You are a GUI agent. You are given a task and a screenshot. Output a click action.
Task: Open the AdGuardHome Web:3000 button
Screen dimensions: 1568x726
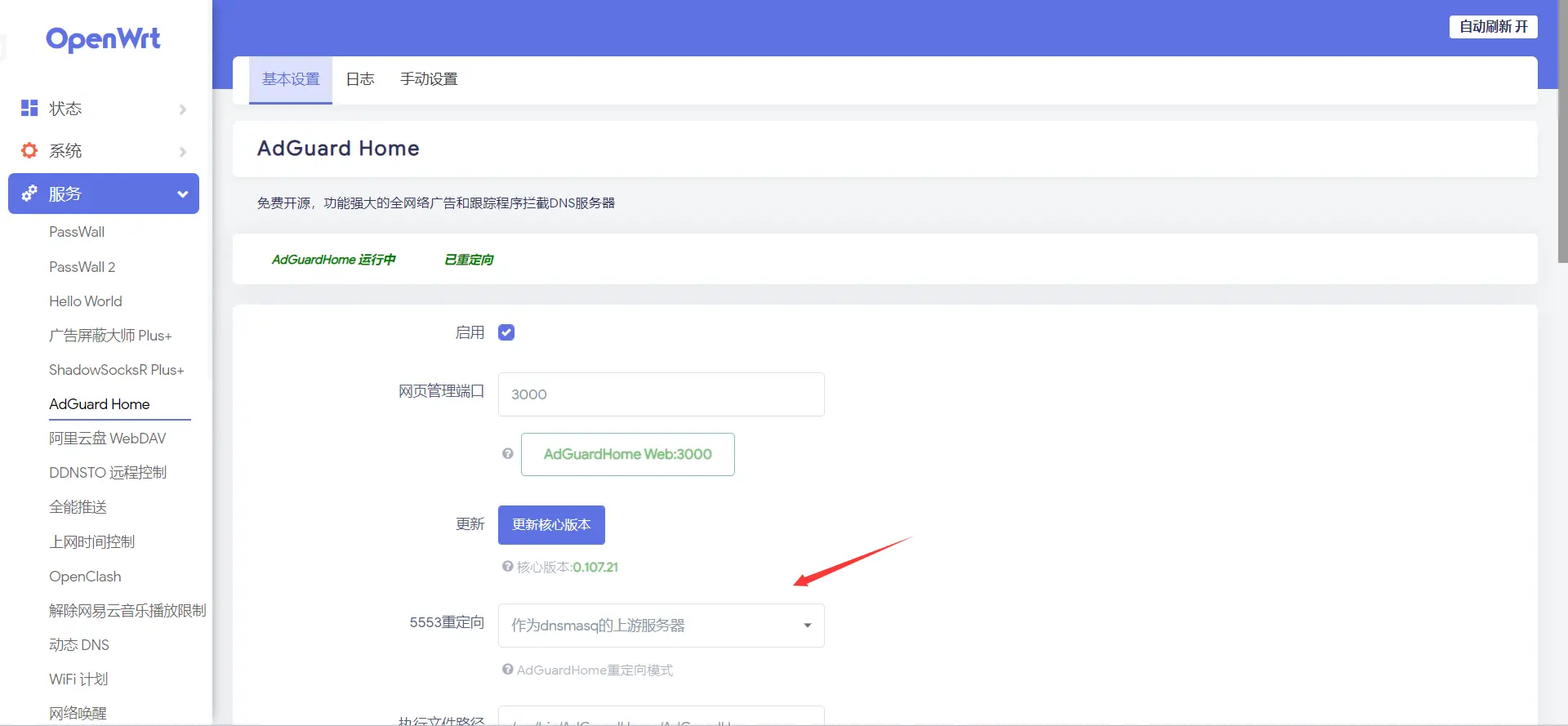coord(627,454)
